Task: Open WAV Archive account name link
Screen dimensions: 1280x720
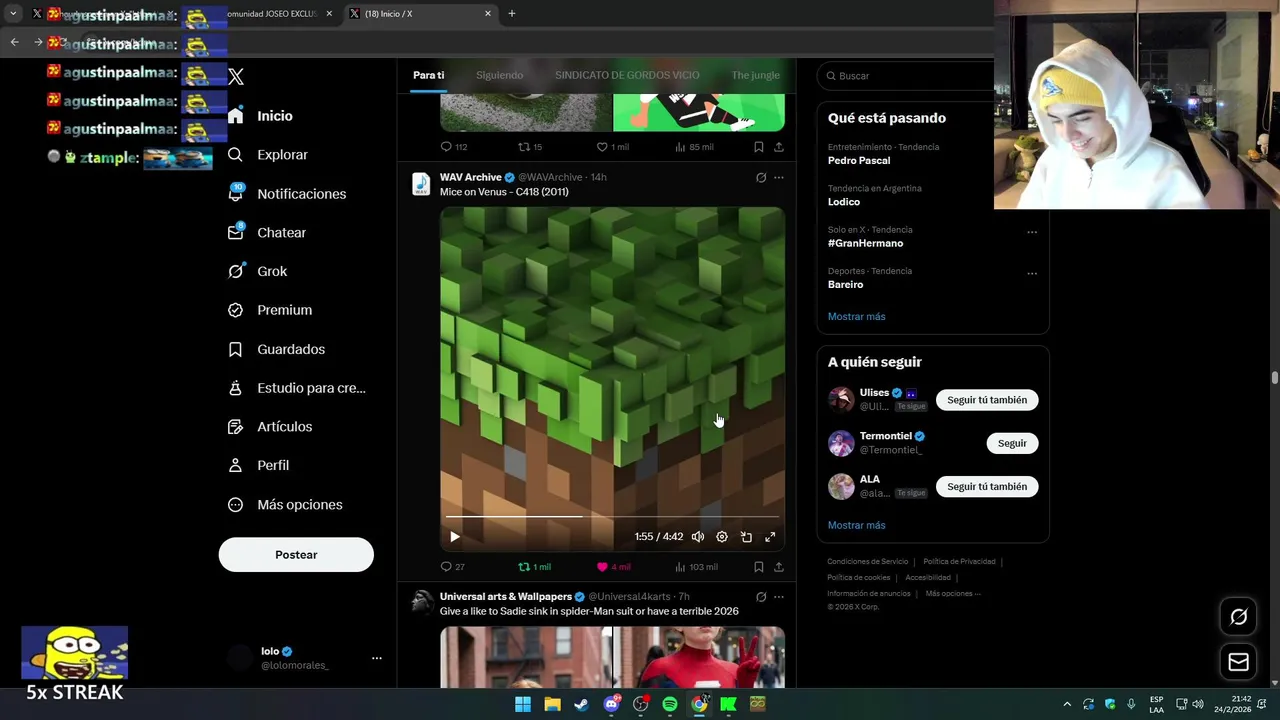Action: coord(471,177)
